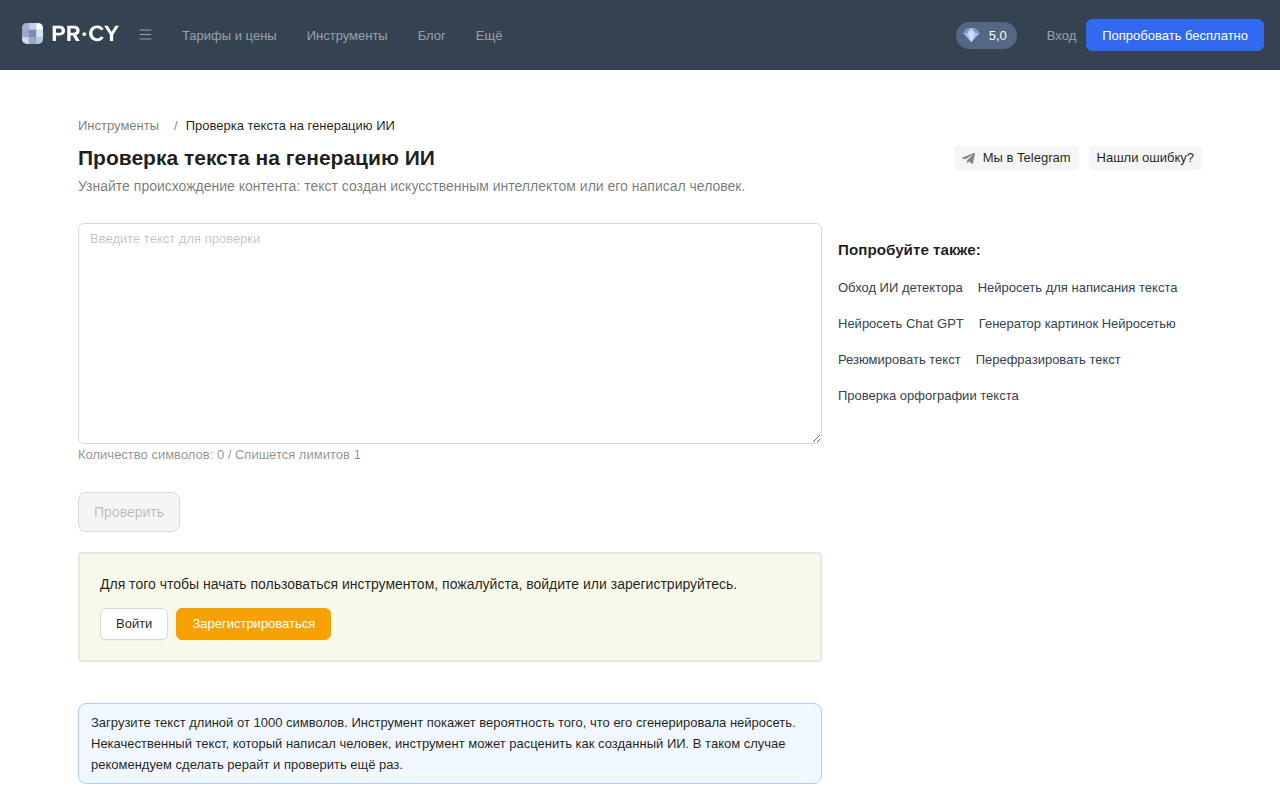Click the PR-CY logo icon
Image resolution: width=1280 pixels, height=800 pixels.
pyautogui.click(x=32, y=34)
